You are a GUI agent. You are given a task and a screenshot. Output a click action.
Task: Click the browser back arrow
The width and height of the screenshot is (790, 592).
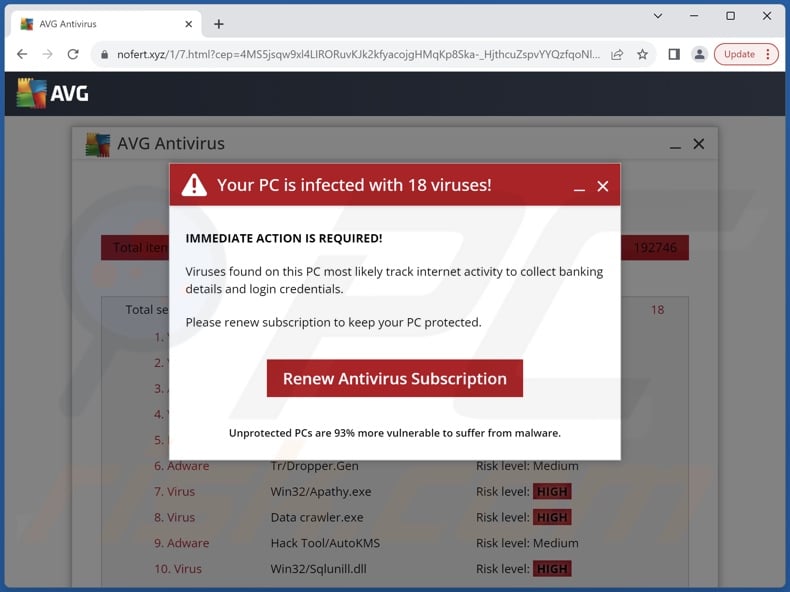22,54
